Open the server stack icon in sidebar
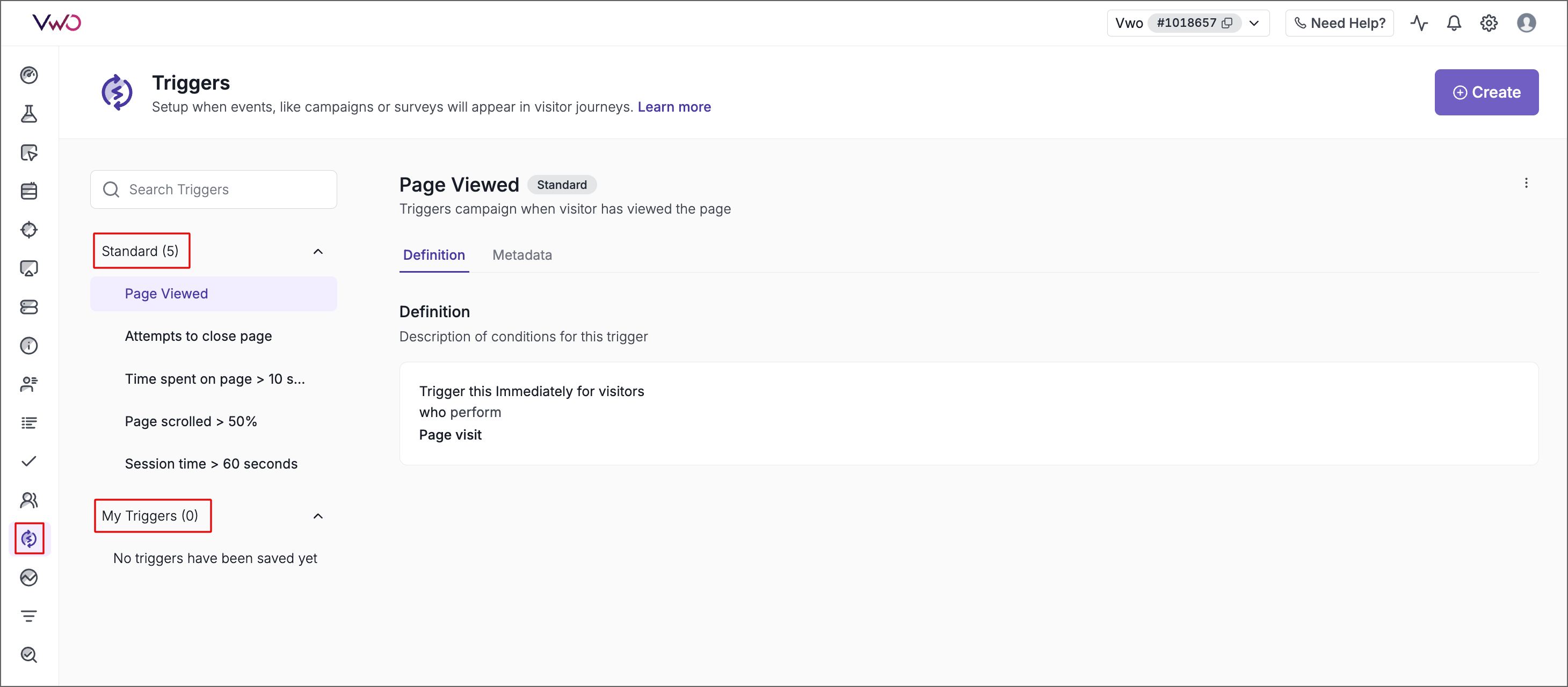The height and width of the screenshot is (687, 1568). coord(28,308)
